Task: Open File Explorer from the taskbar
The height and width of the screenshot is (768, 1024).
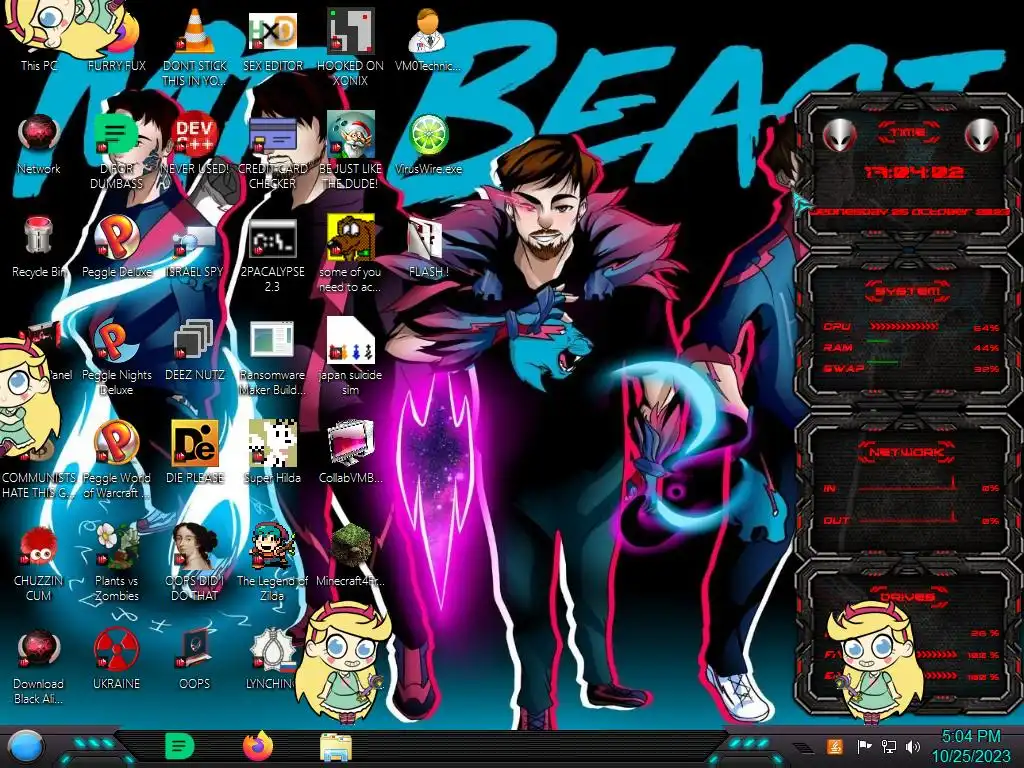Action: pyautogui.click(x=336, y=747)
